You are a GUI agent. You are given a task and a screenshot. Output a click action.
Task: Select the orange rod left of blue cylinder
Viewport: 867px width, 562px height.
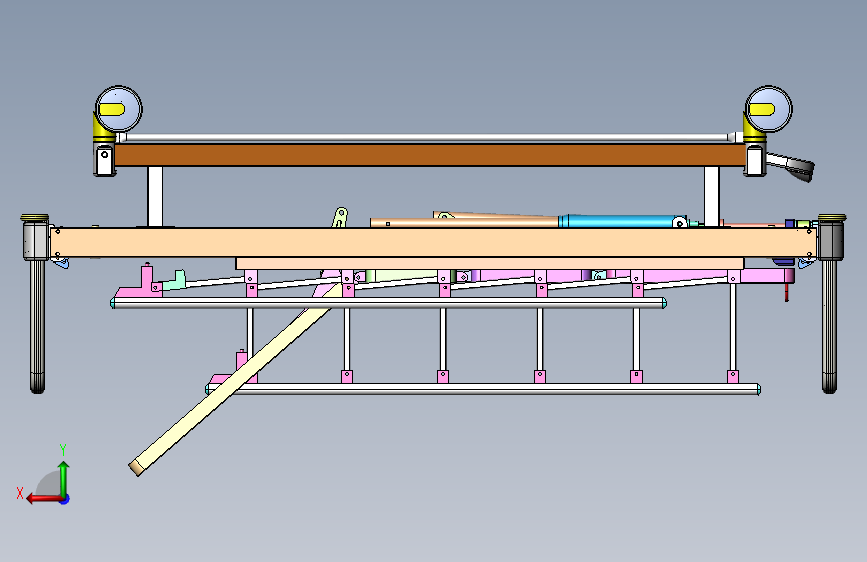coord(464,222)
